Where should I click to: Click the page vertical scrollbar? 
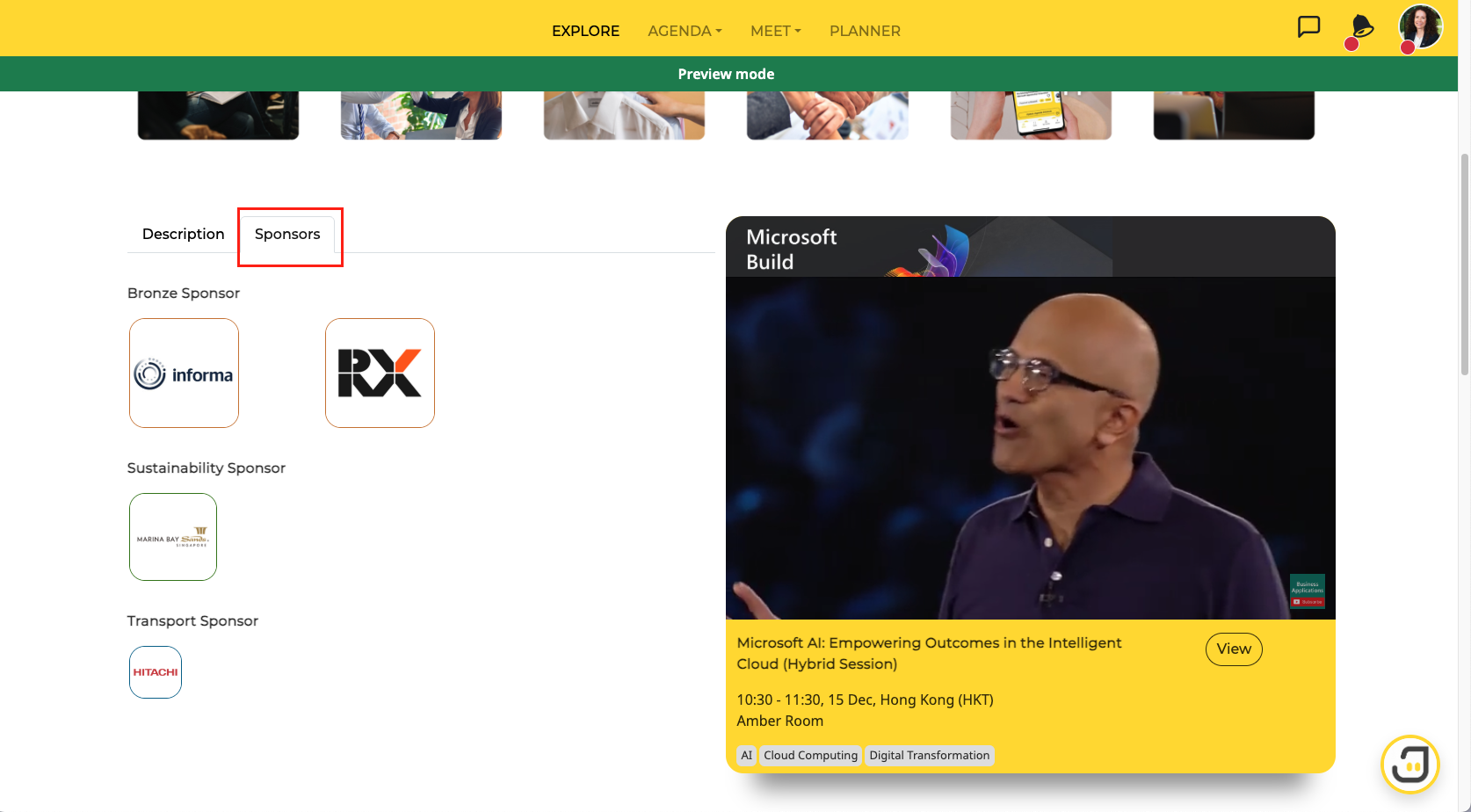point(1464,264)
